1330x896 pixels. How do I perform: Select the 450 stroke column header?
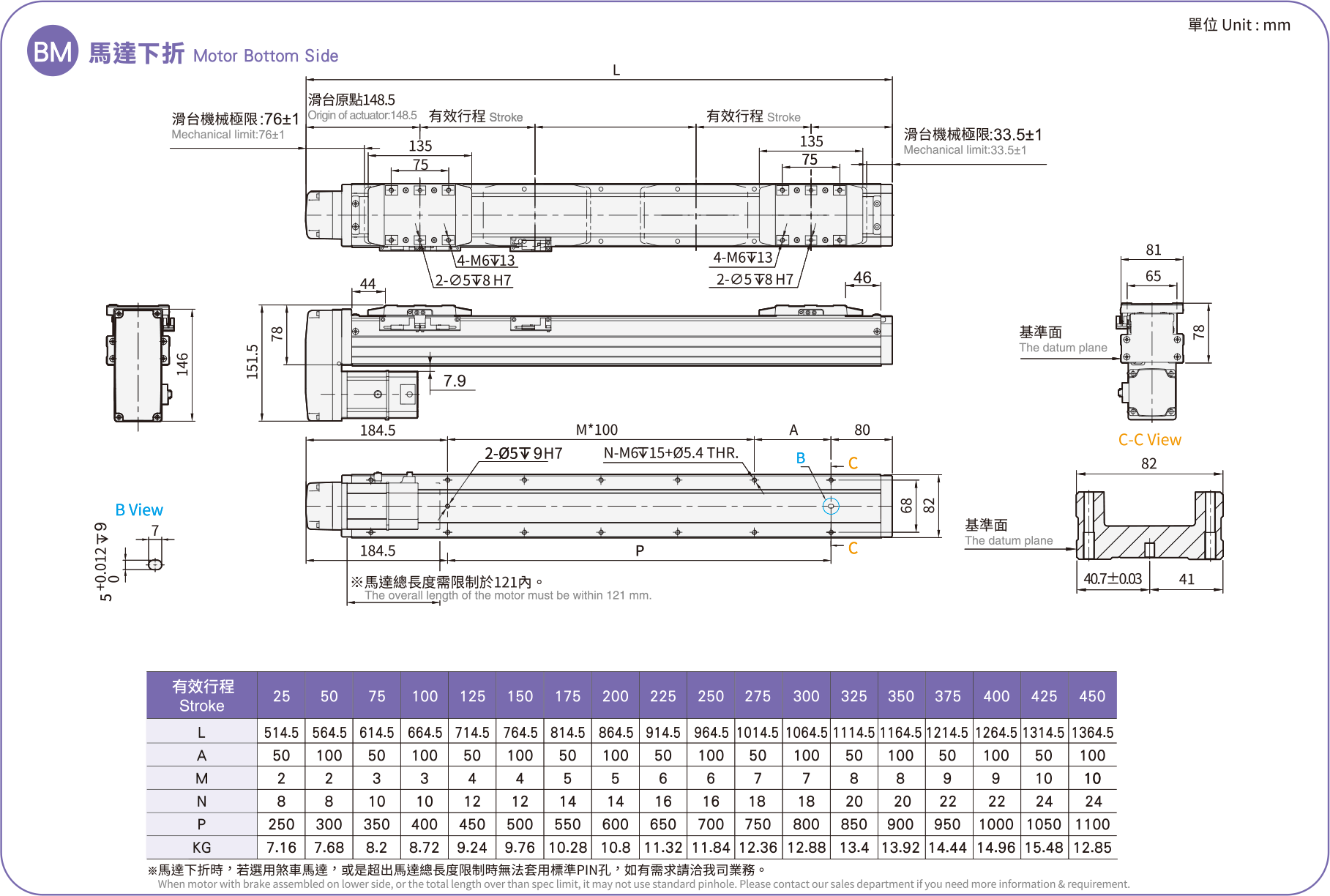pos(1092,696)
